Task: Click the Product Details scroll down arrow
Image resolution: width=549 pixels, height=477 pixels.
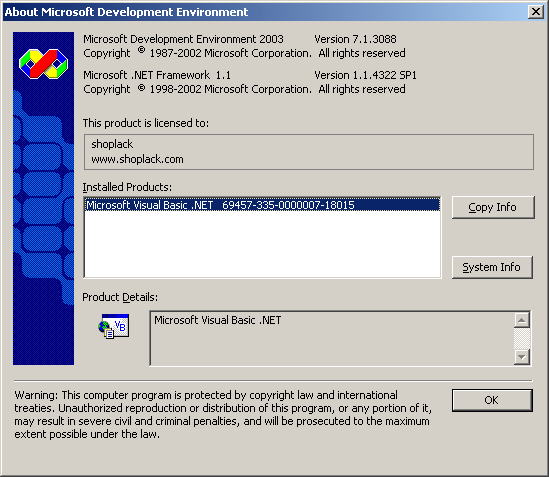Action: pos(522,357)
